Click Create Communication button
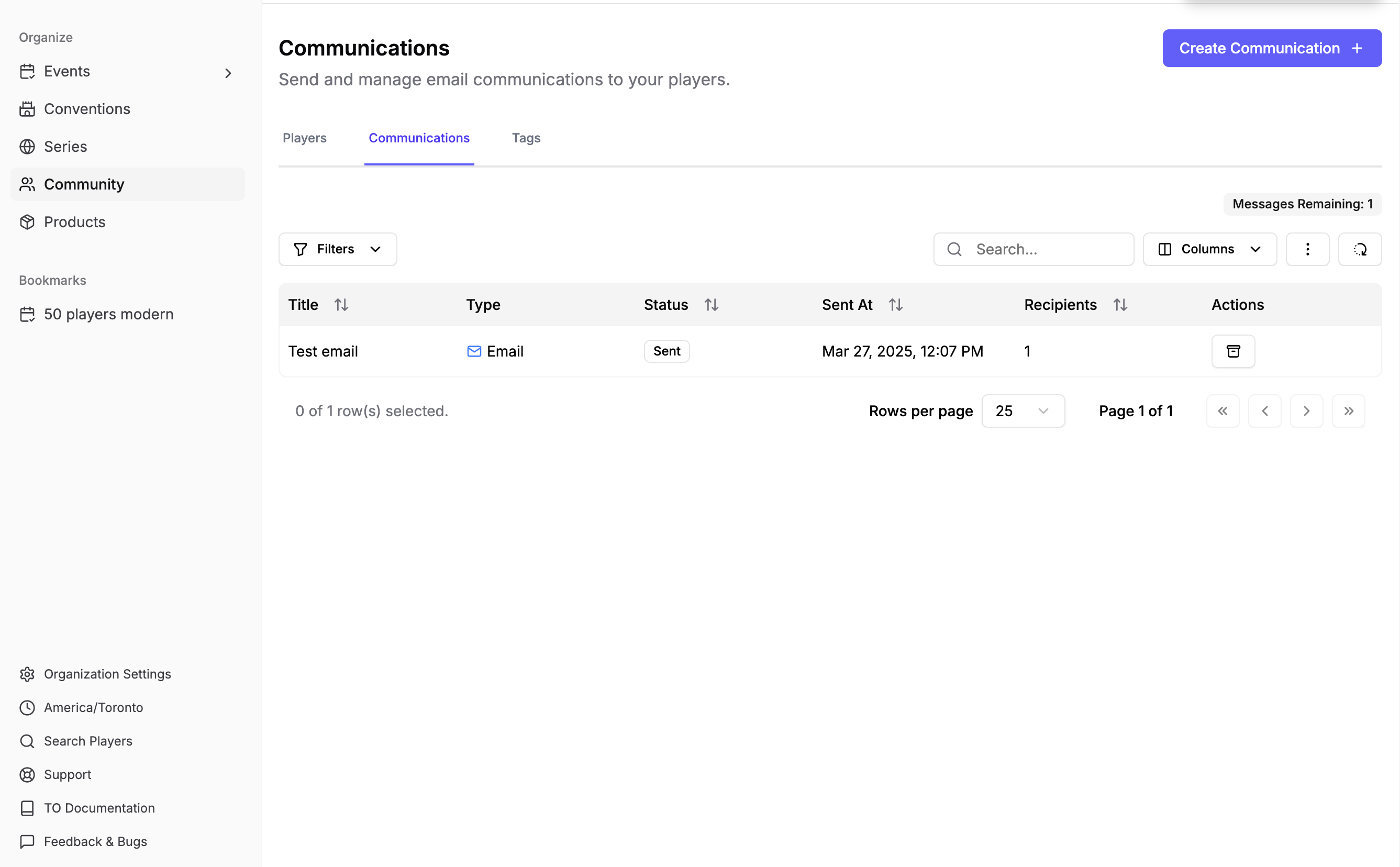1400x867 pixels. point(1271,48)
